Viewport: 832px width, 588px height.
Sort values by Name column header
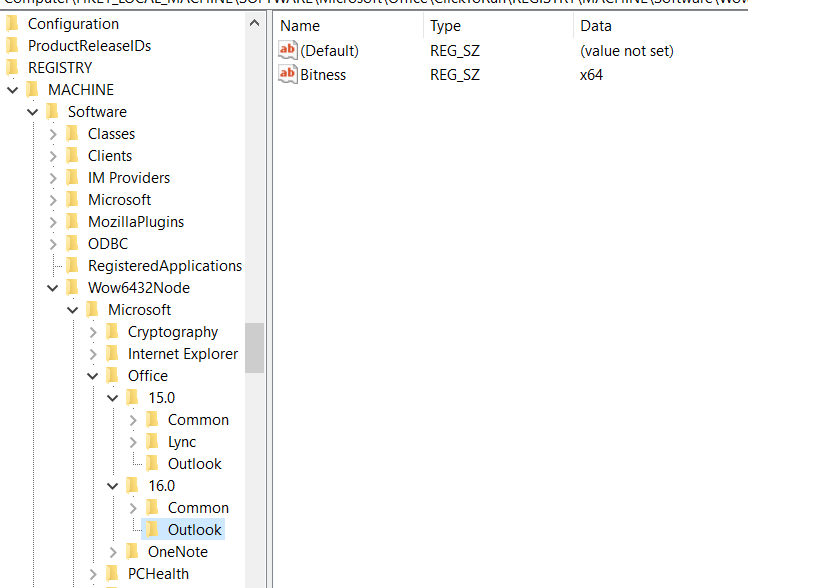pos(349,25)
